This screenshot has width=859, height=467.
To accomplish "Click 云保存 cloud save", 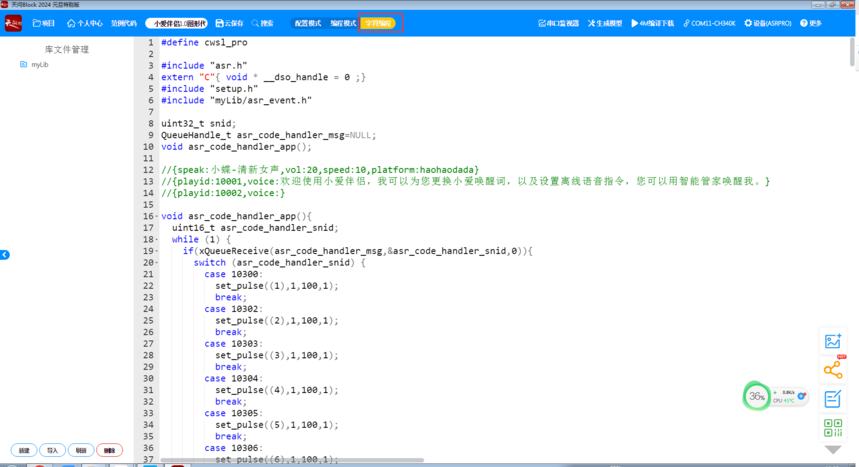I will [x=229, y=24].
